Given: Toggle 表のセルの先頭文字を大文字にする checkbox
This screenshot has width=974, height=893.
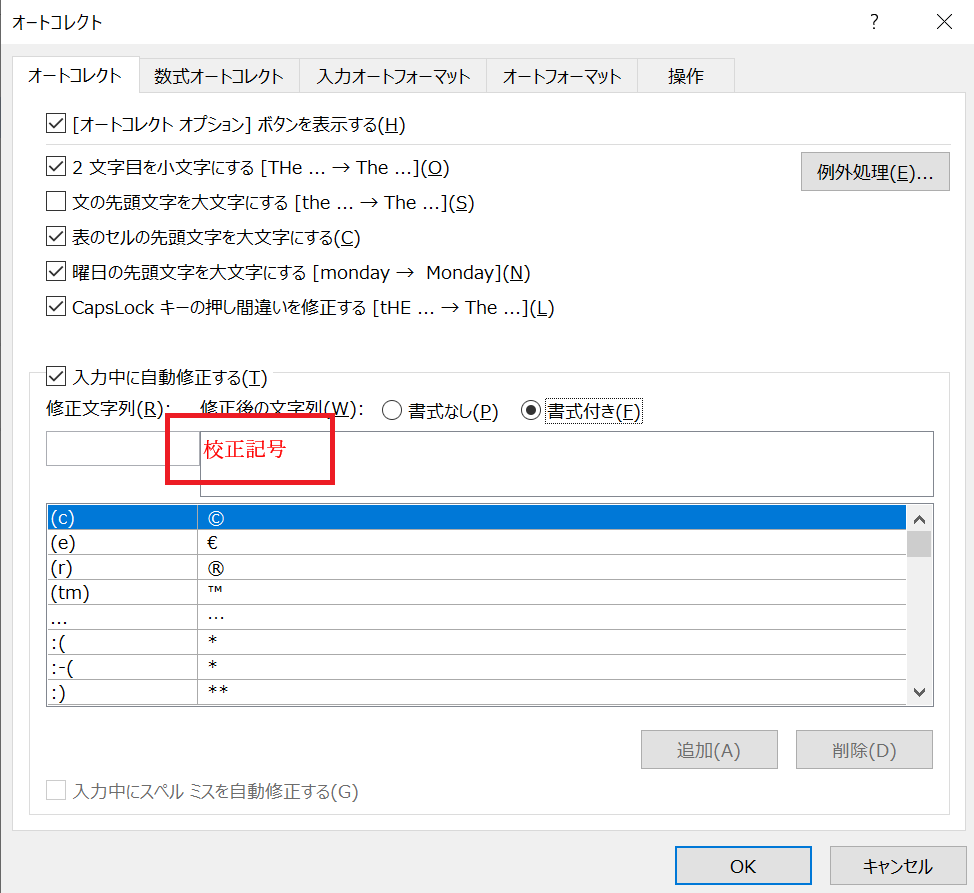Looking at the screenshot, I should [x=56, y=237].
